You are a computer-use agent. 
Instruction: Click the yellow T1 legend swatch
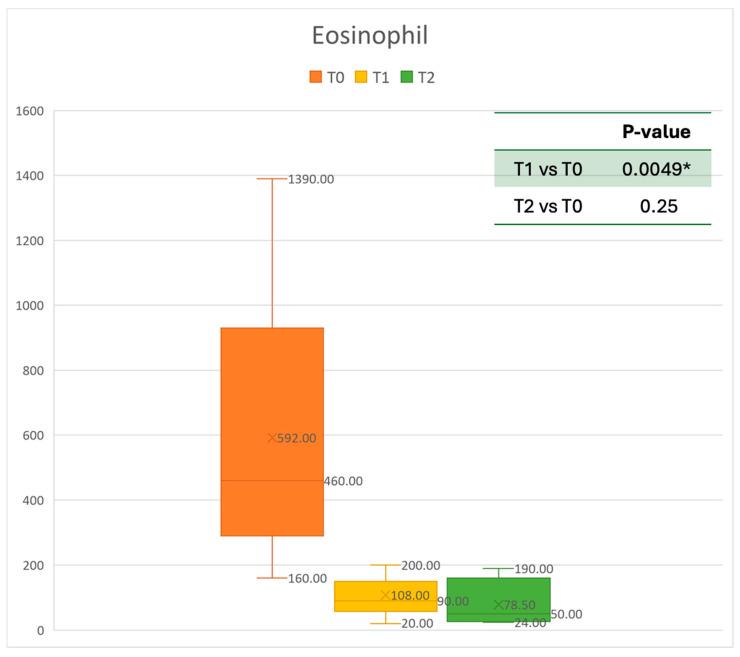click(361, 77)
